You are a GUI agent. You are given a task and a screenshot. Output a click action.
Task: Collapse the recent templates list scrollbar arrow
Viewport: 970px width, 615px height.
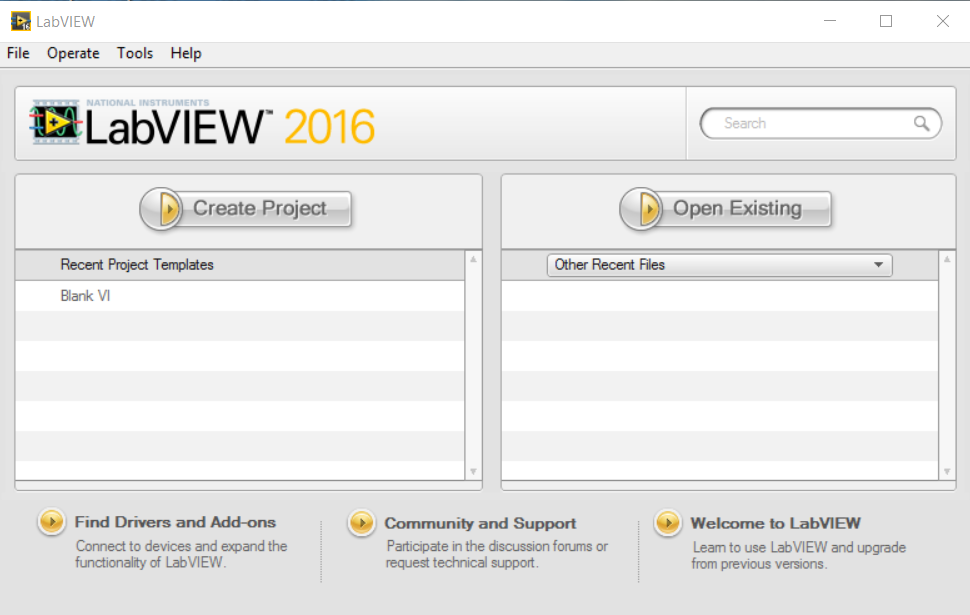click(472, 470)
